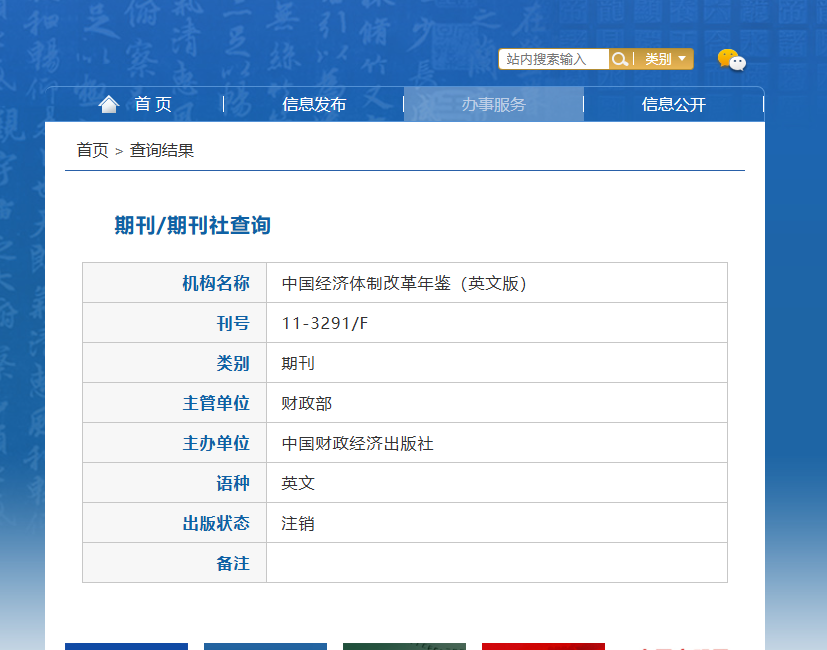
Task: Expand the 类别 dropdown arrow
Action: point(682,59)
